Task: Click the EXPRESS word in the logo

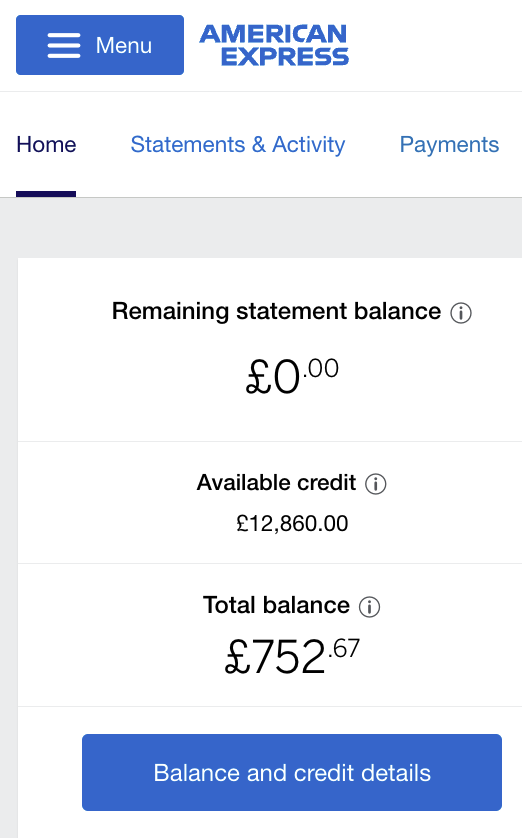Action: click(285, 57)
